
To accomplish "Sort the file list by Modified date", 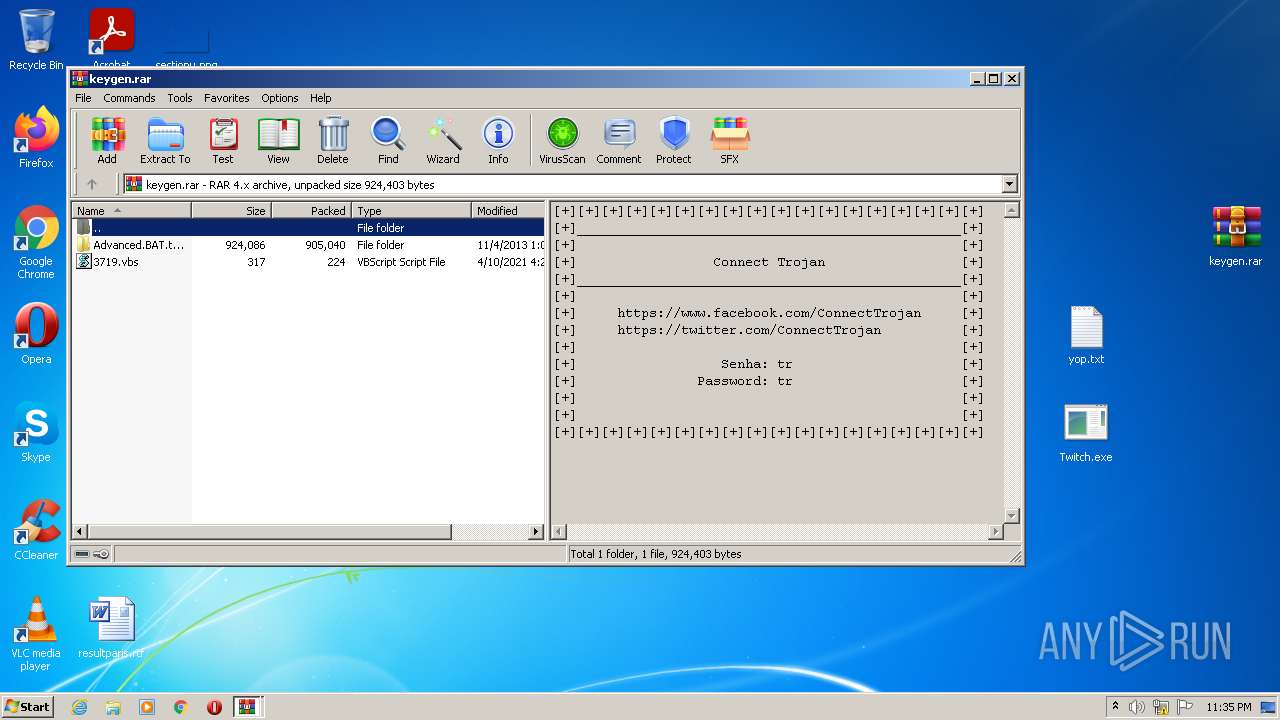I will click(508, 210).
